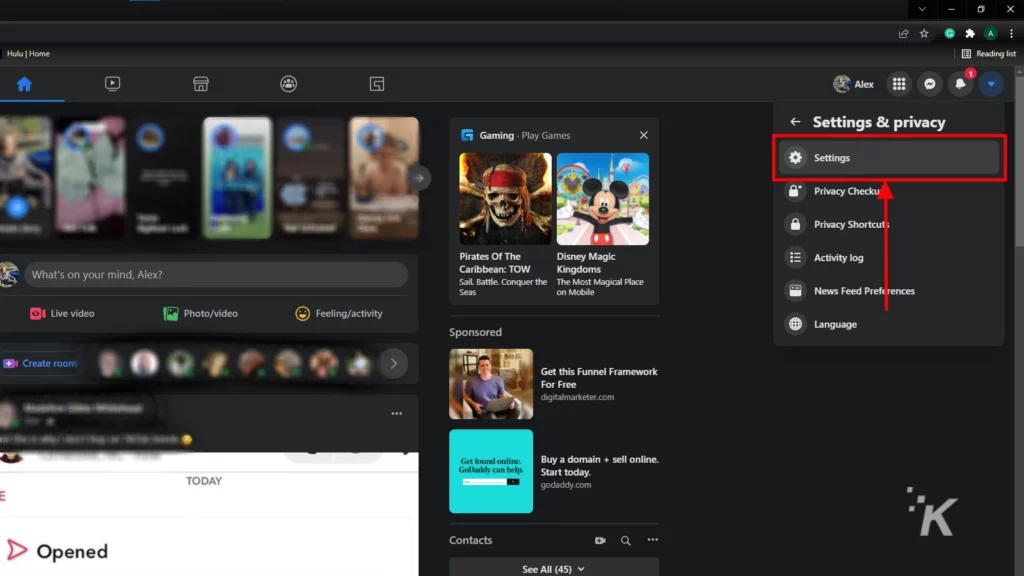
Task: Open the nine-dot Menu grid icon
Action: click(899, 84)
